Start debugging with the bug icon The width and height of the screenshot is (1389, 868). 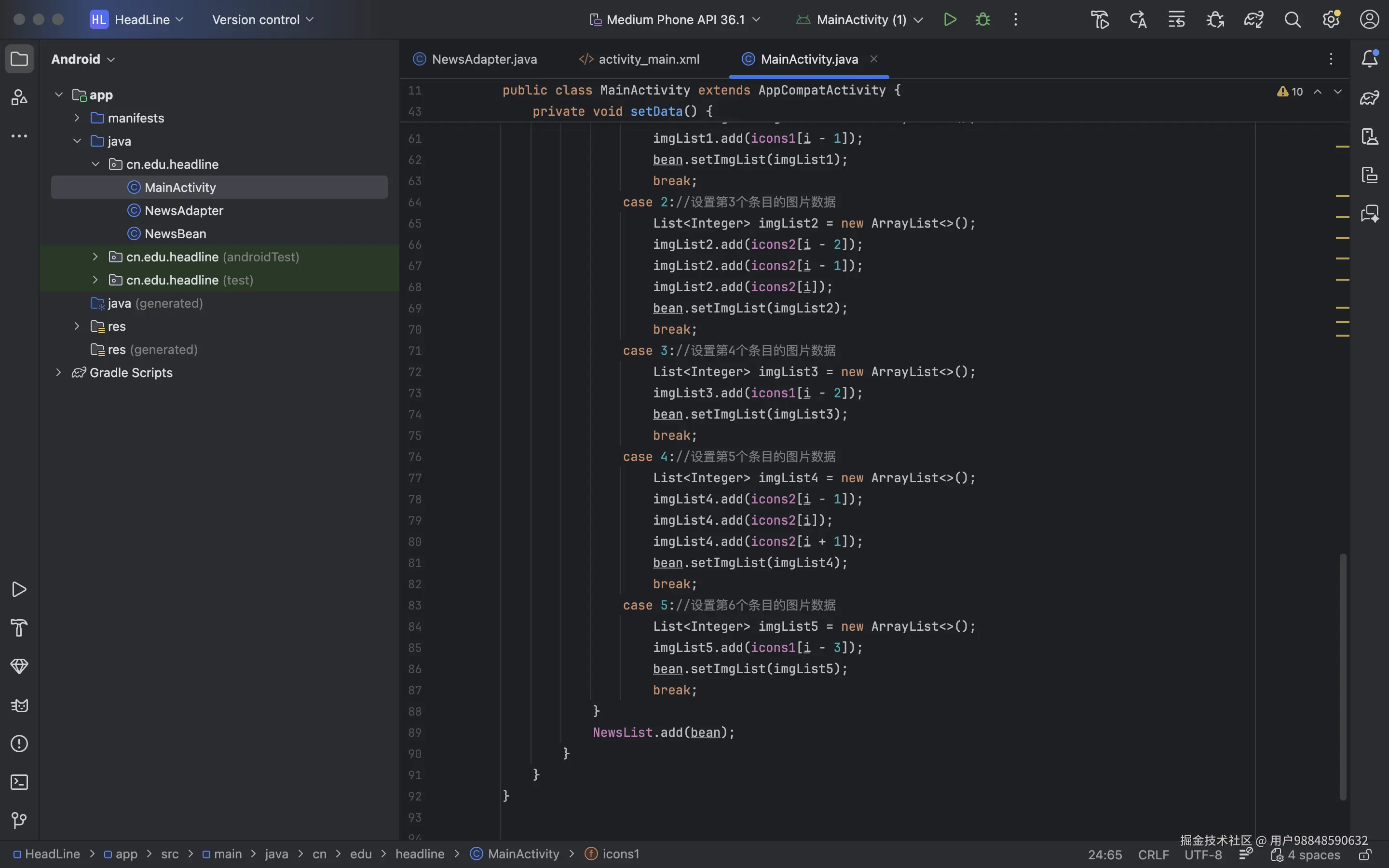(x=982, y=19)
